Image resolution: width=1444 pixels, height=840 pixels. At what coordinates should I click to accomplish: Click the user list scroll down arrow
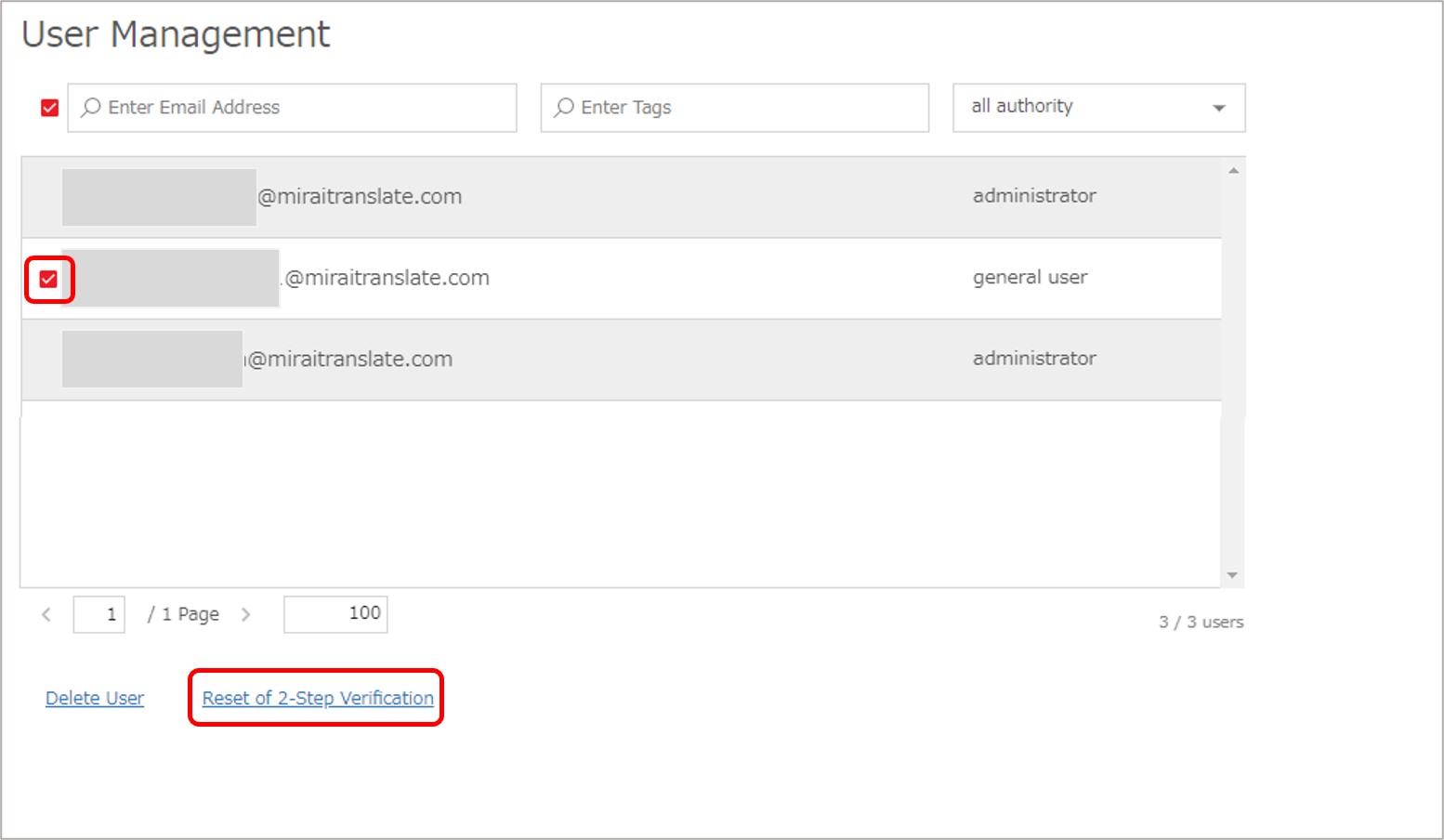[1232, 575]
